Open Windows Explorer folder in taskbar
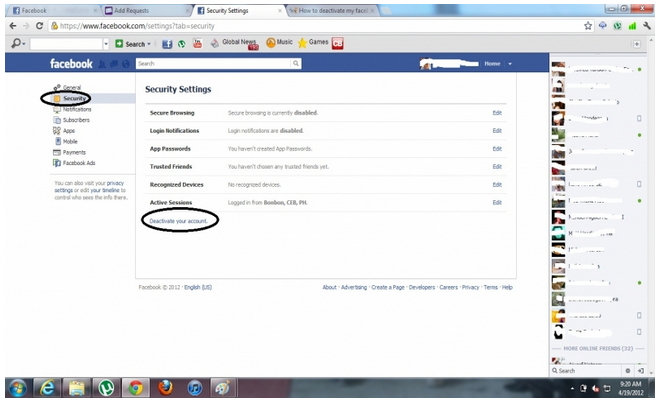 pos(76,388)
